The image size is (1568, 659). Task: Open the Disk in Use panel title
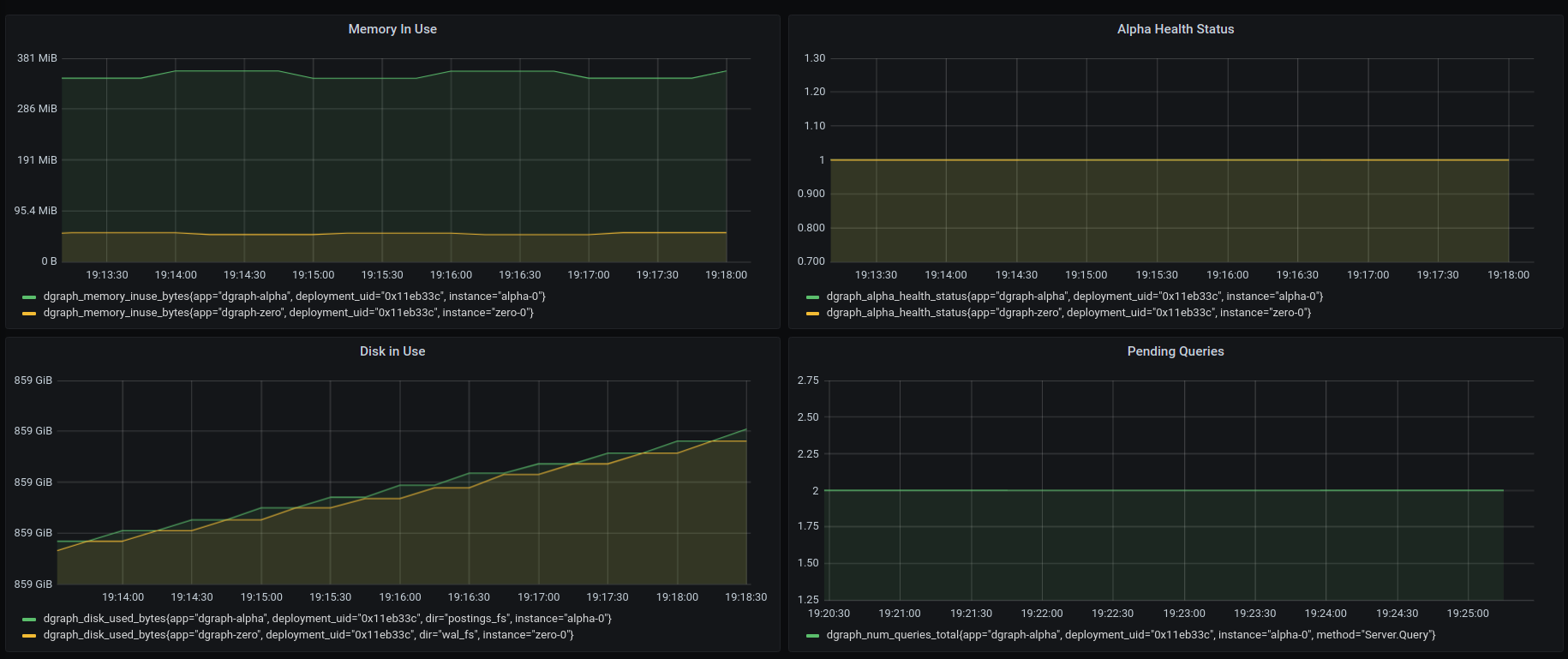392,351
